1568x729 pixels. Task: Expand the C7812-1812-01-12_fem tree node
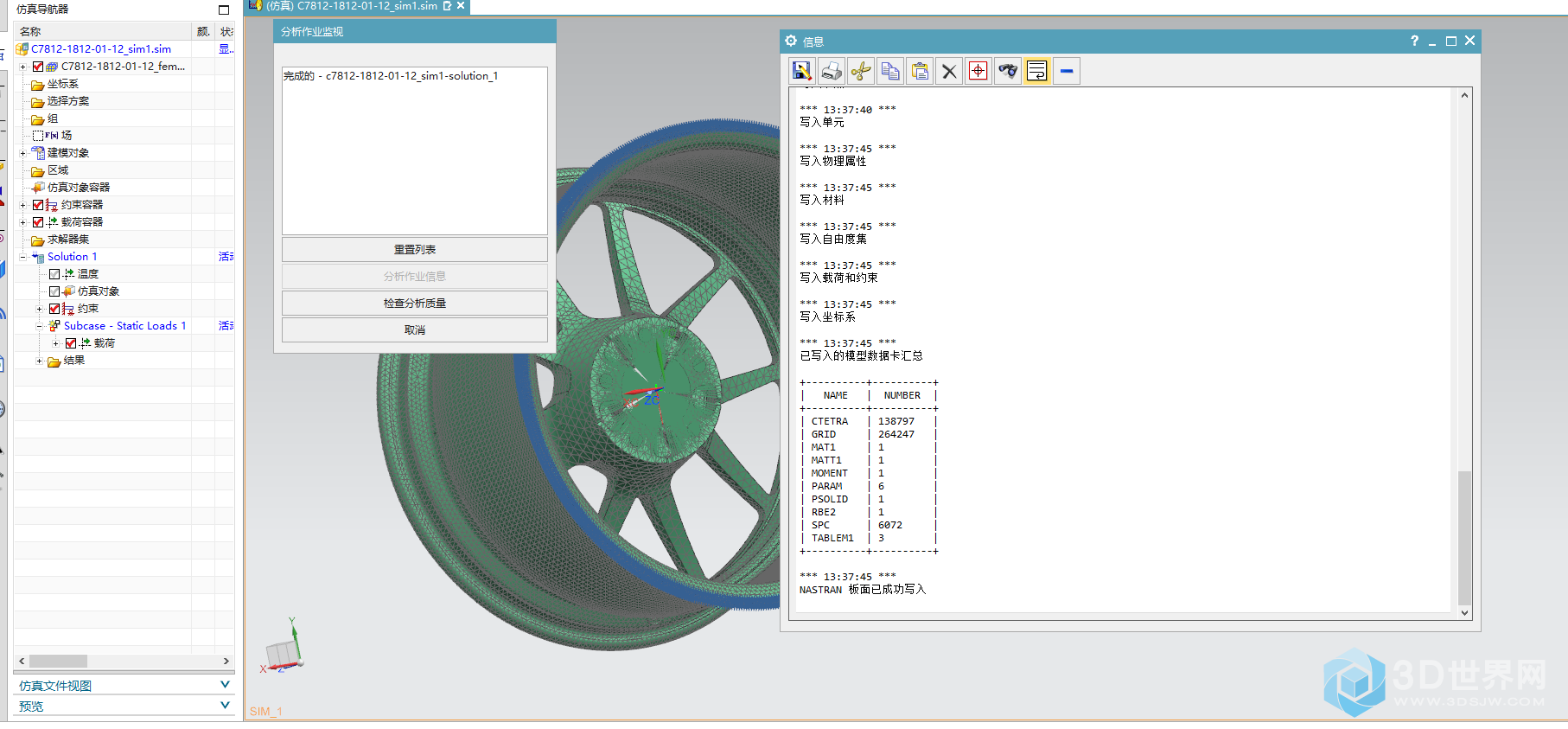point(23,67)
